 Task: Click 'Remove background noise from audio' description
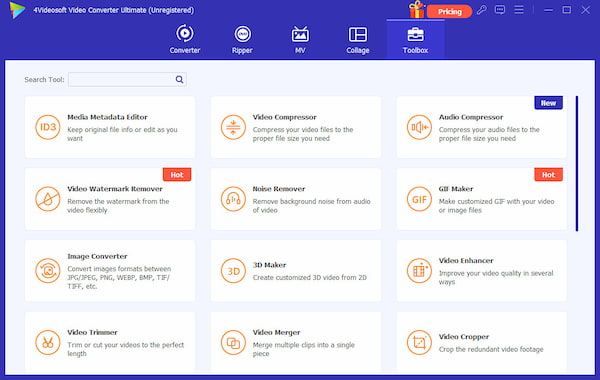pyautogui.click(x=311, y=201)
